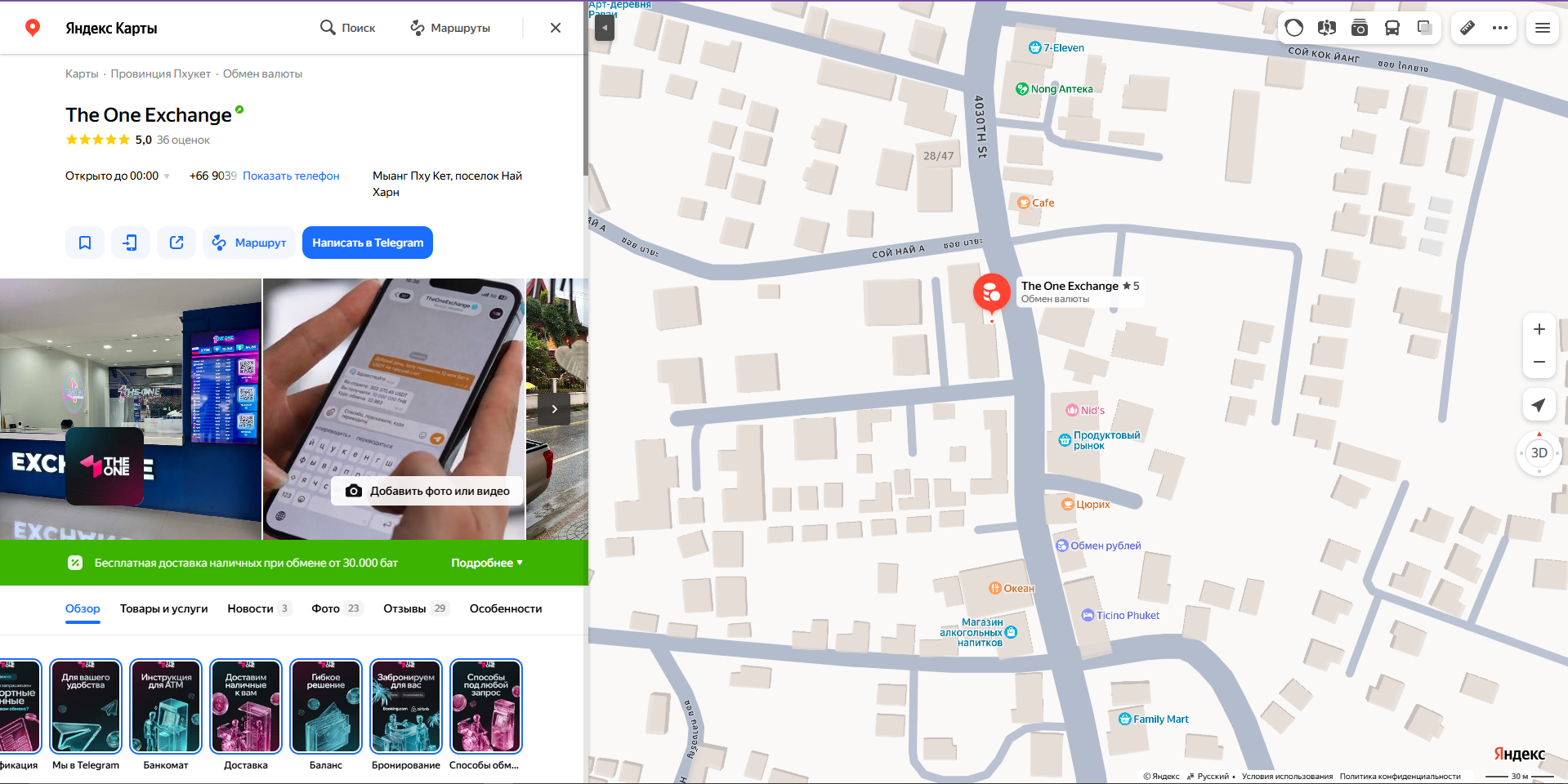Open the three-dots more tools menu
The height and width of the screenshot is (784, 1568).
tap(1500, 28)
